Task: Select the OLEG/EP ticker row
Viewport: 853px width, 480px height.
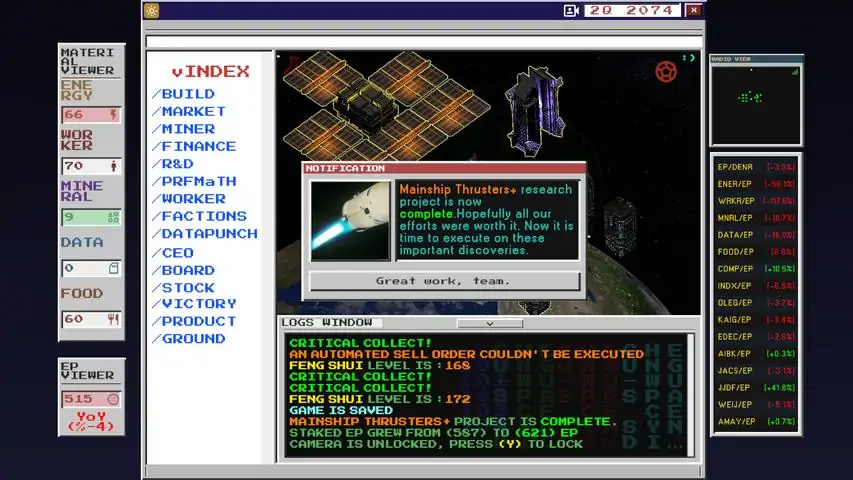Action: [756, 303]
